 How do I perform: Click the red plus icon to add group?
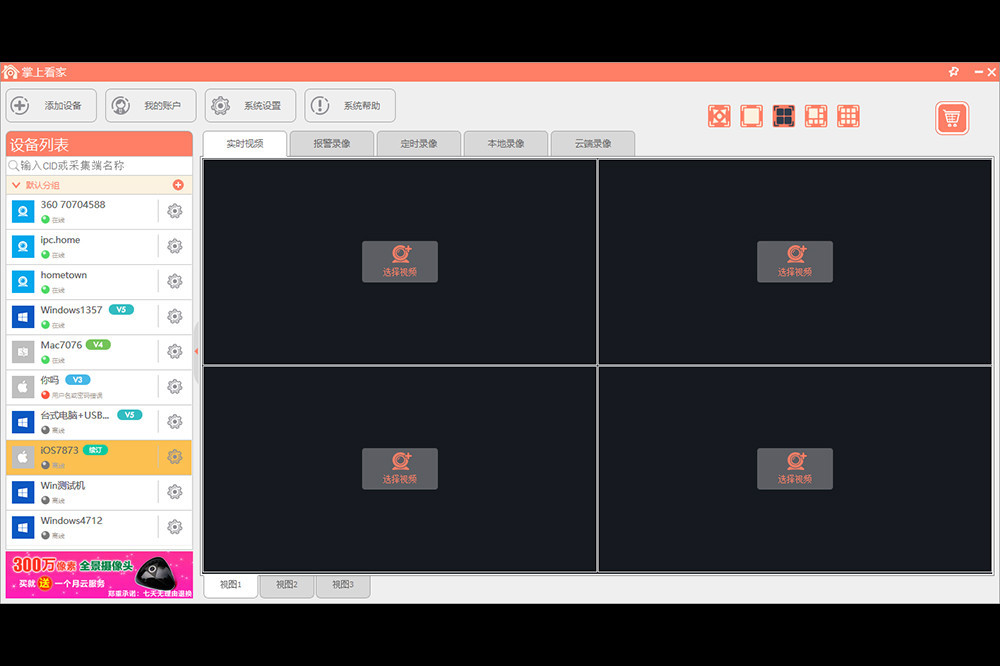[x=178, y=185]
